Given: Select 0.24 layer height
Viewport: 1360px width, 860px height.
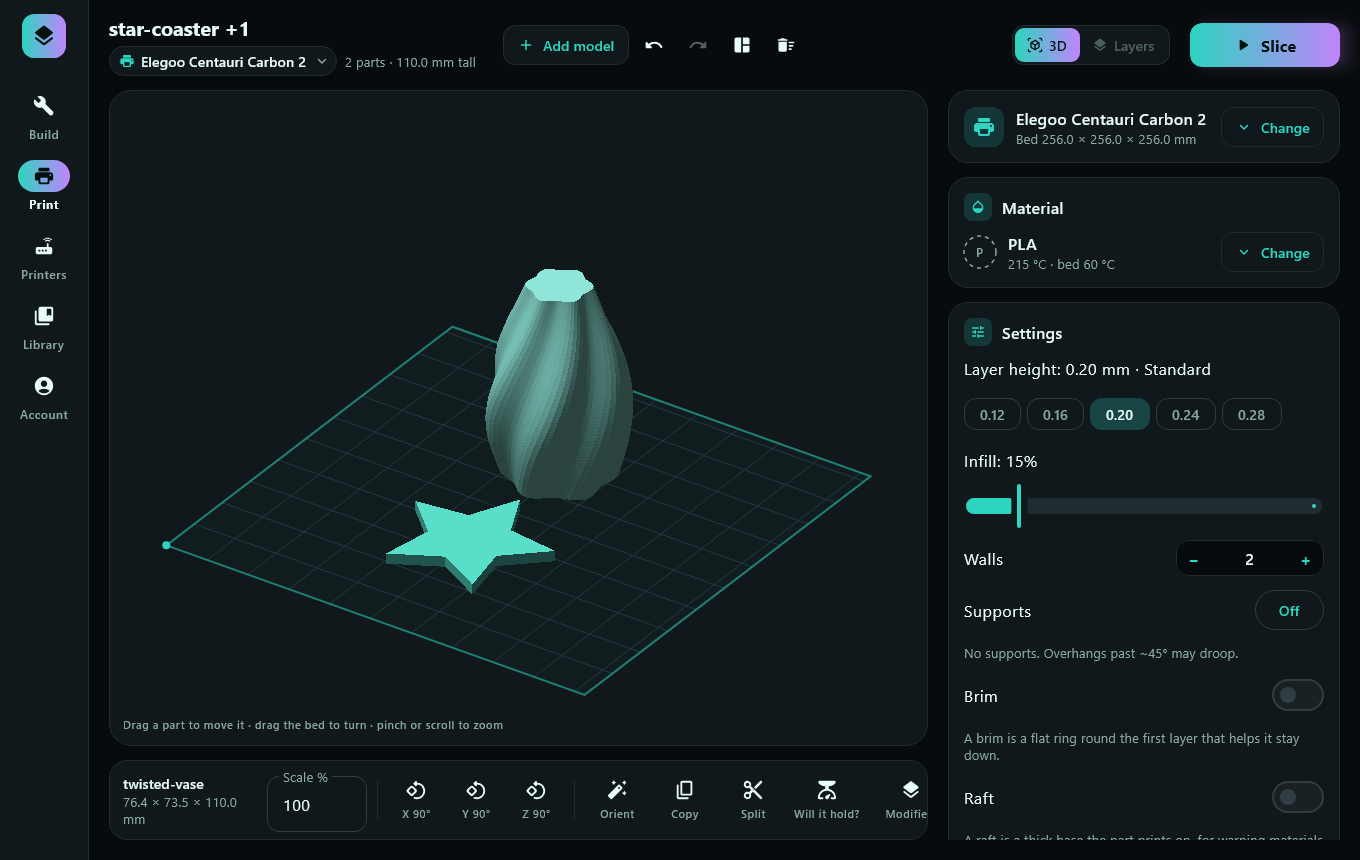Looking at the screenshot, I should [1185, 415].
